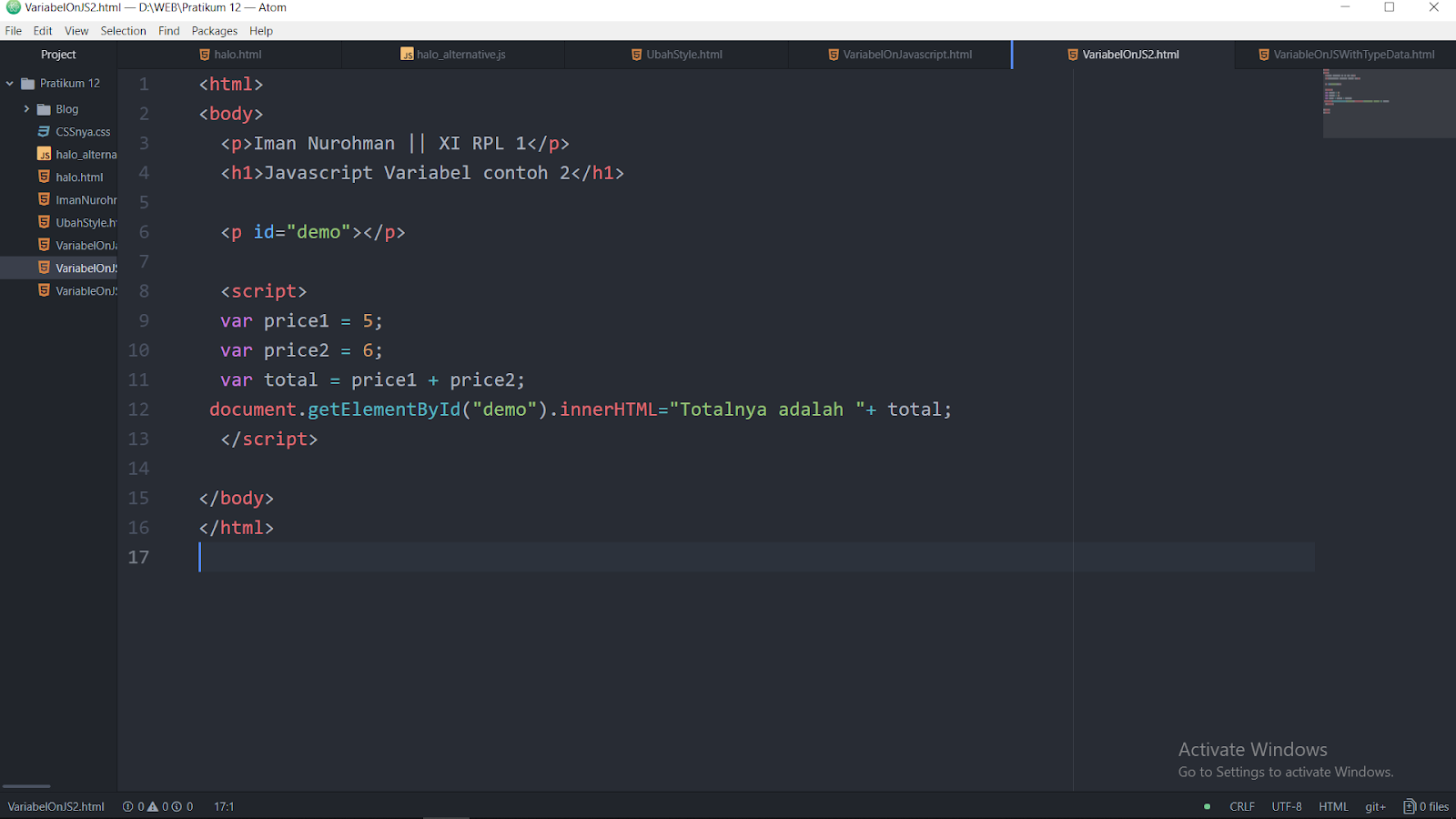
Task: Open the Selection menu
Action: click(124, 30)
